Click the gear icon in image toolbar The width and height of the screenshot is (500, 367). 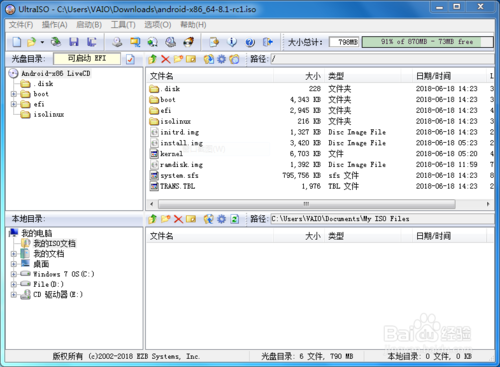tap(221, 59)
